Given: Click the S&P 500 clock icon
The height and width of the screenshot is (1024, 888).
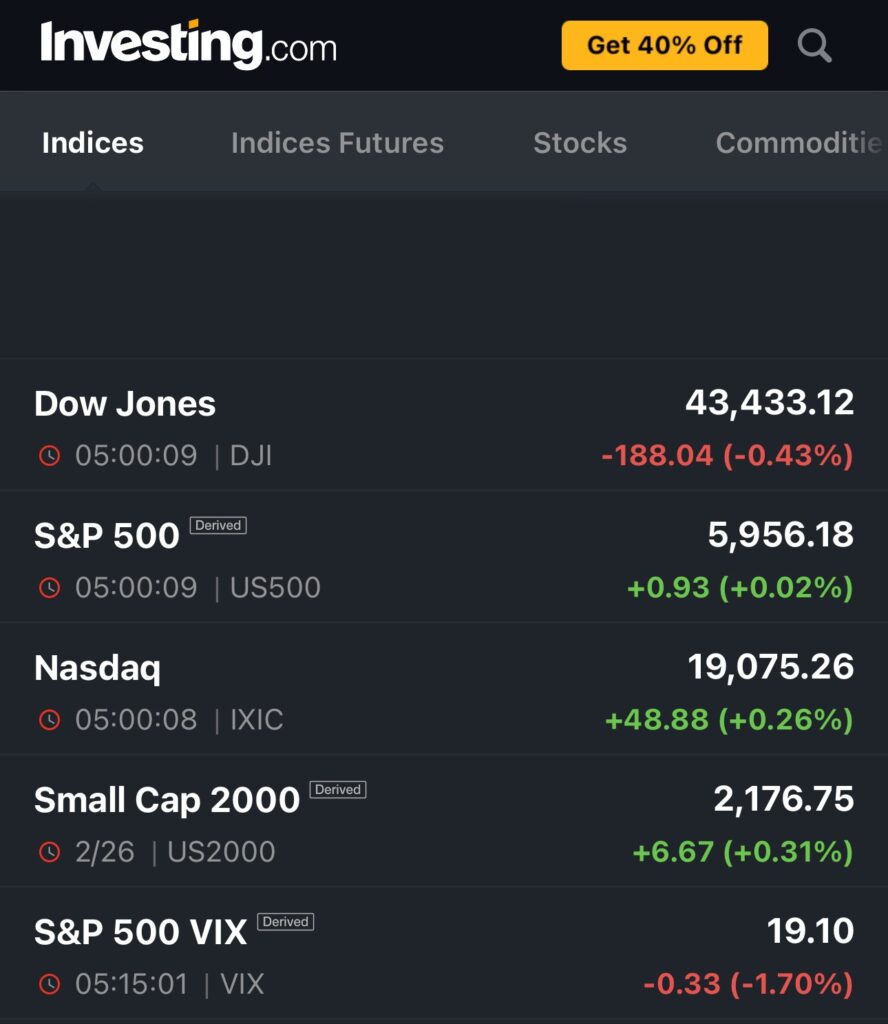Looking at the screenshot, I should (49, 588).
